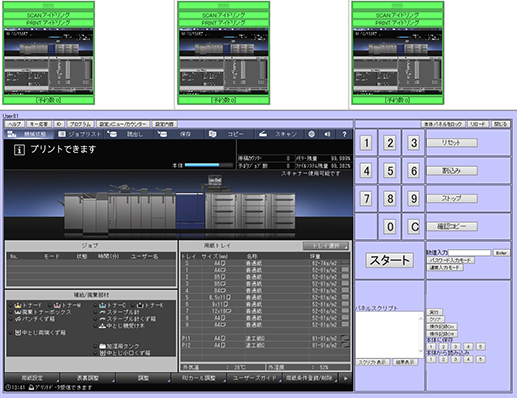Switch to the ジョブリスト tab

(79, 134)
